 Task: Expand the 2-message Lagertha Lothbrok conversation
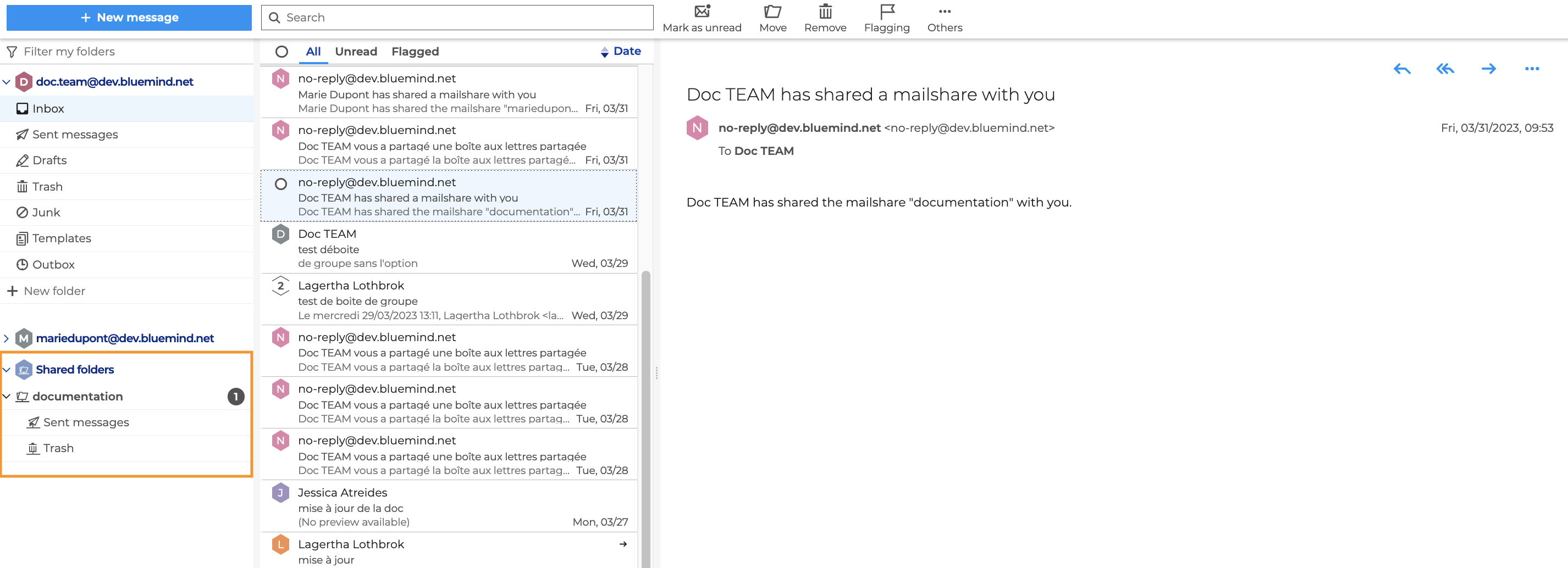pos(280,286)
